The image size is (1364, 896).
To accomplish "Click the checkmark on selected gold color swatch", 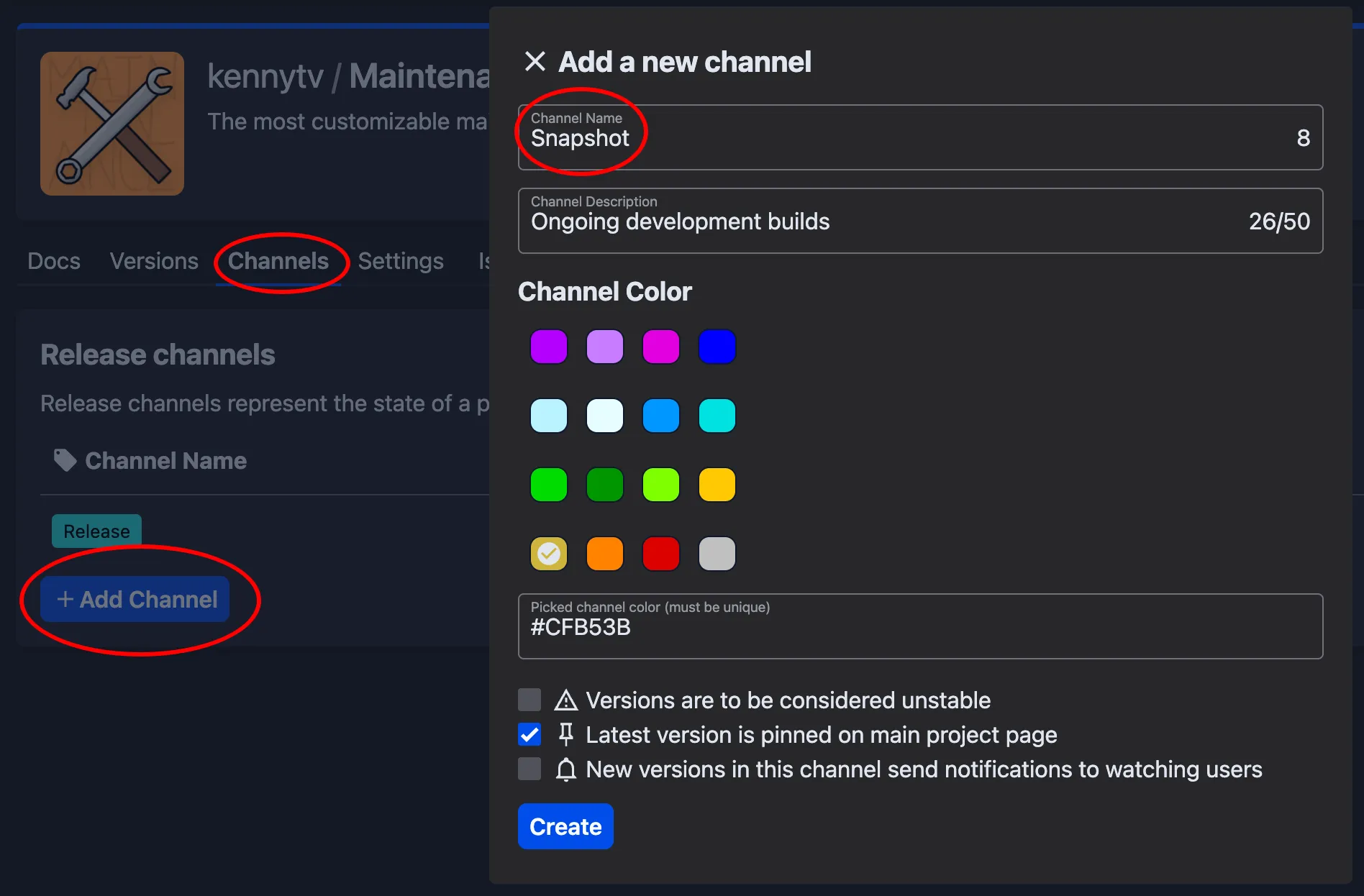I will point(549,553).
